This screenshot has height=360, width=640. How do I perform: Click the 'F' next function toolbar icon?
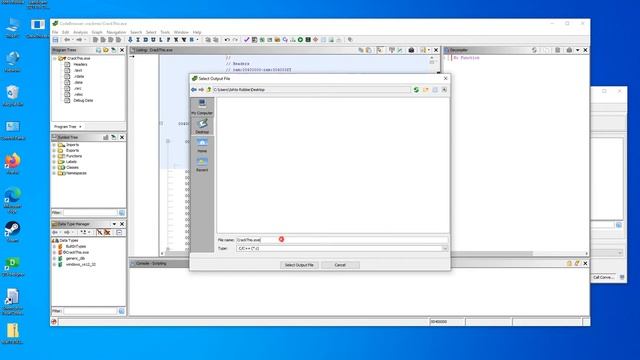click(169, 40)
